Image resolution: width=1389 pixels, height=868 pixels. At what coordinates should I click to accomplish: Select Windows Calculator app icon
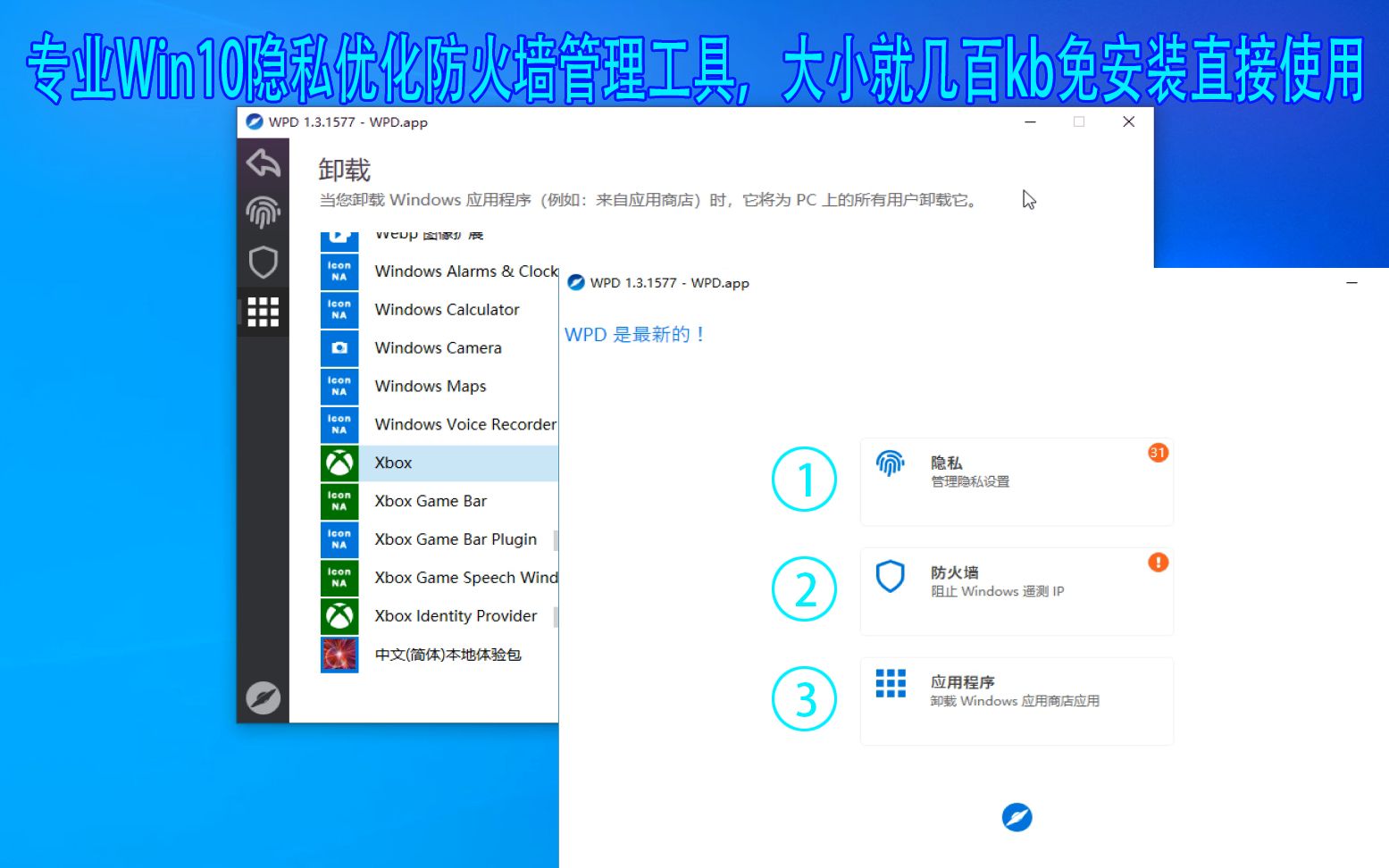(x=339, y=310)
